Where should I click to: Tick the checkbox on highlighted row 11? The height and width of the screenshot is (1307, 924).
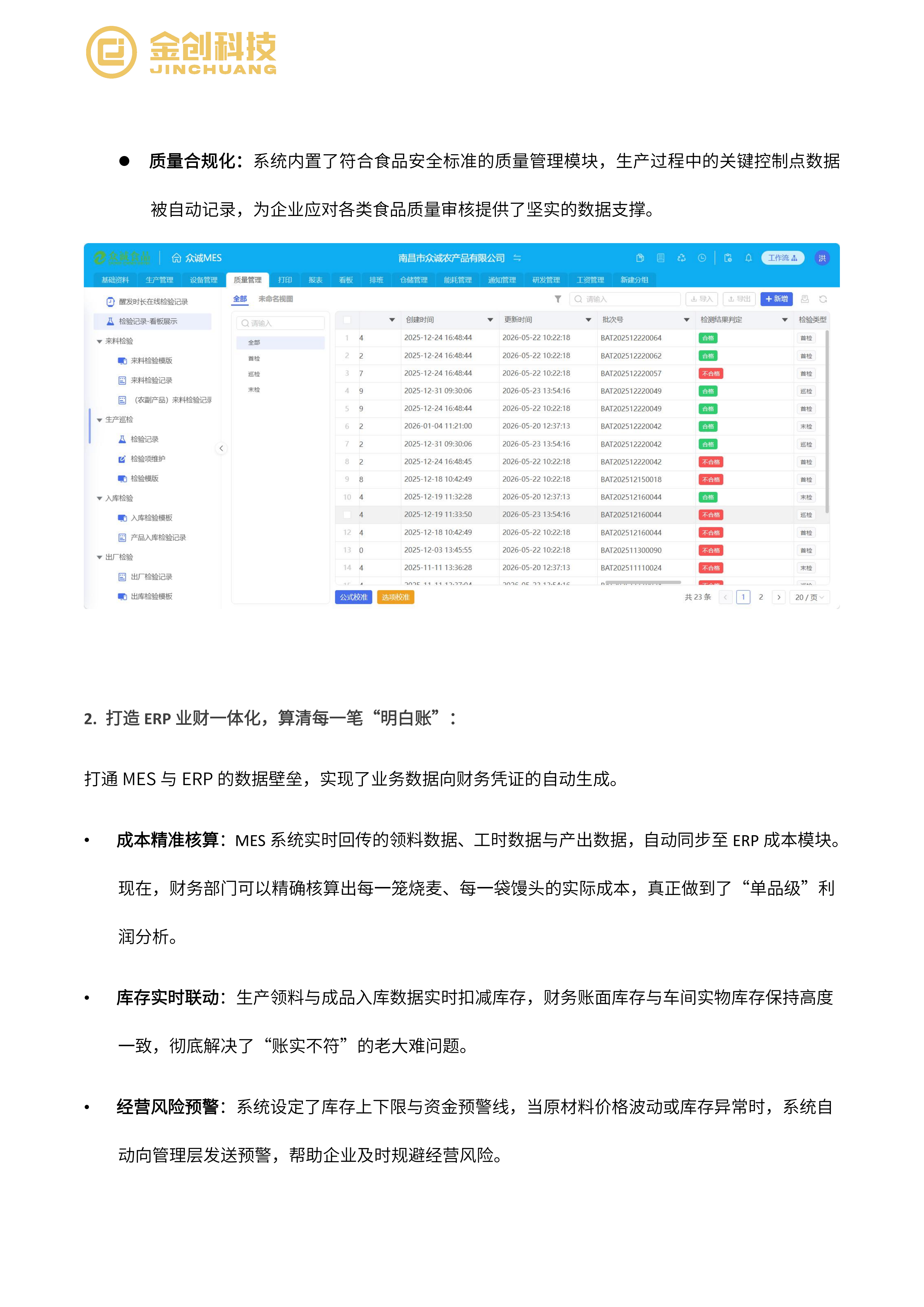347,515
